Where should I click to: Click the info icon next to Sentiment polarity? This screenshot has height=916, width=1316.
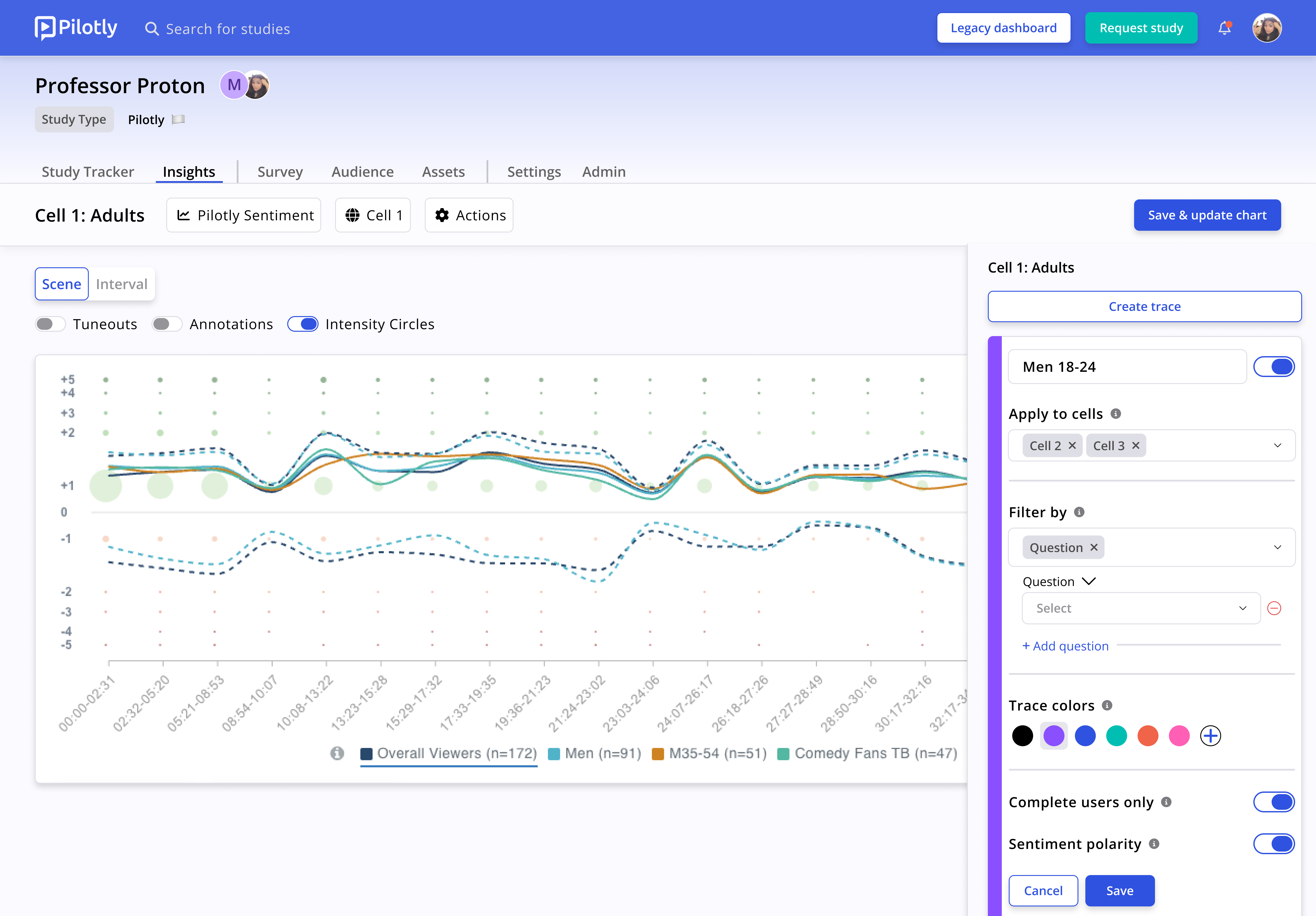tap(1154, 844)
